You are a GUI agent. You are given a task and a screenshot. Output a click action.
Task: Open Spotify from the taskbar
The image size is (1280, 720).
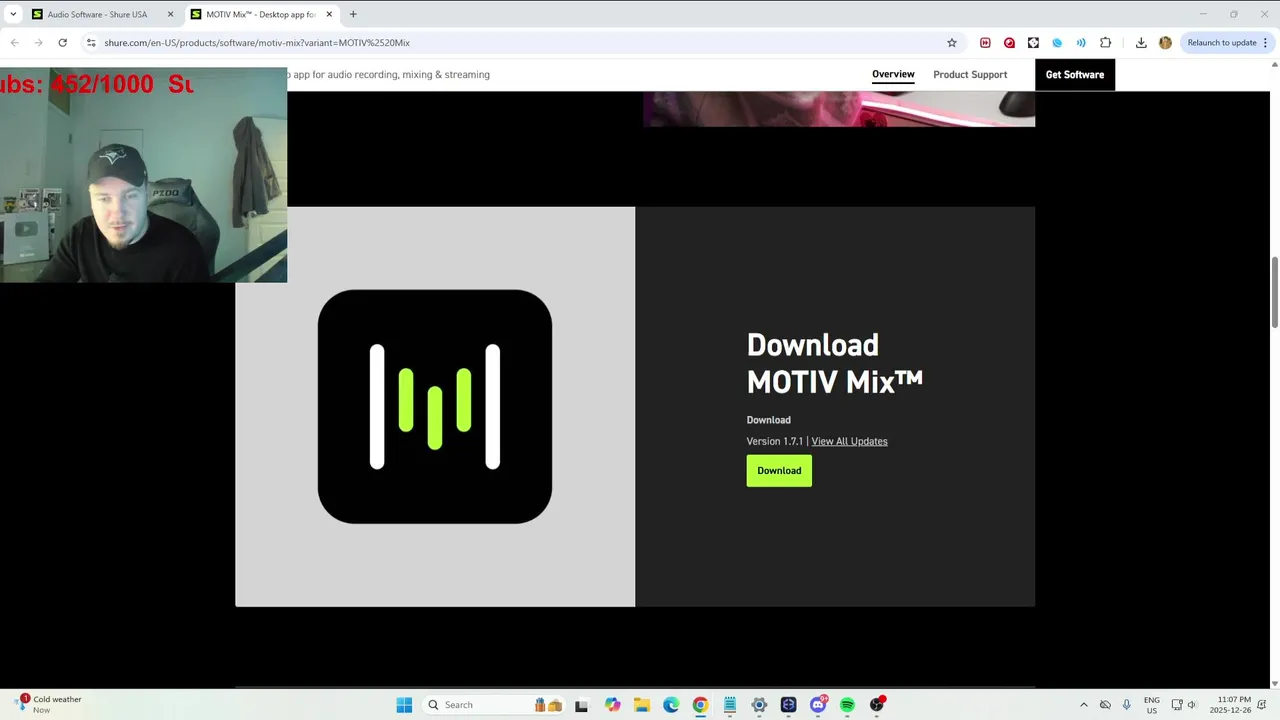(x=847, y=705)
